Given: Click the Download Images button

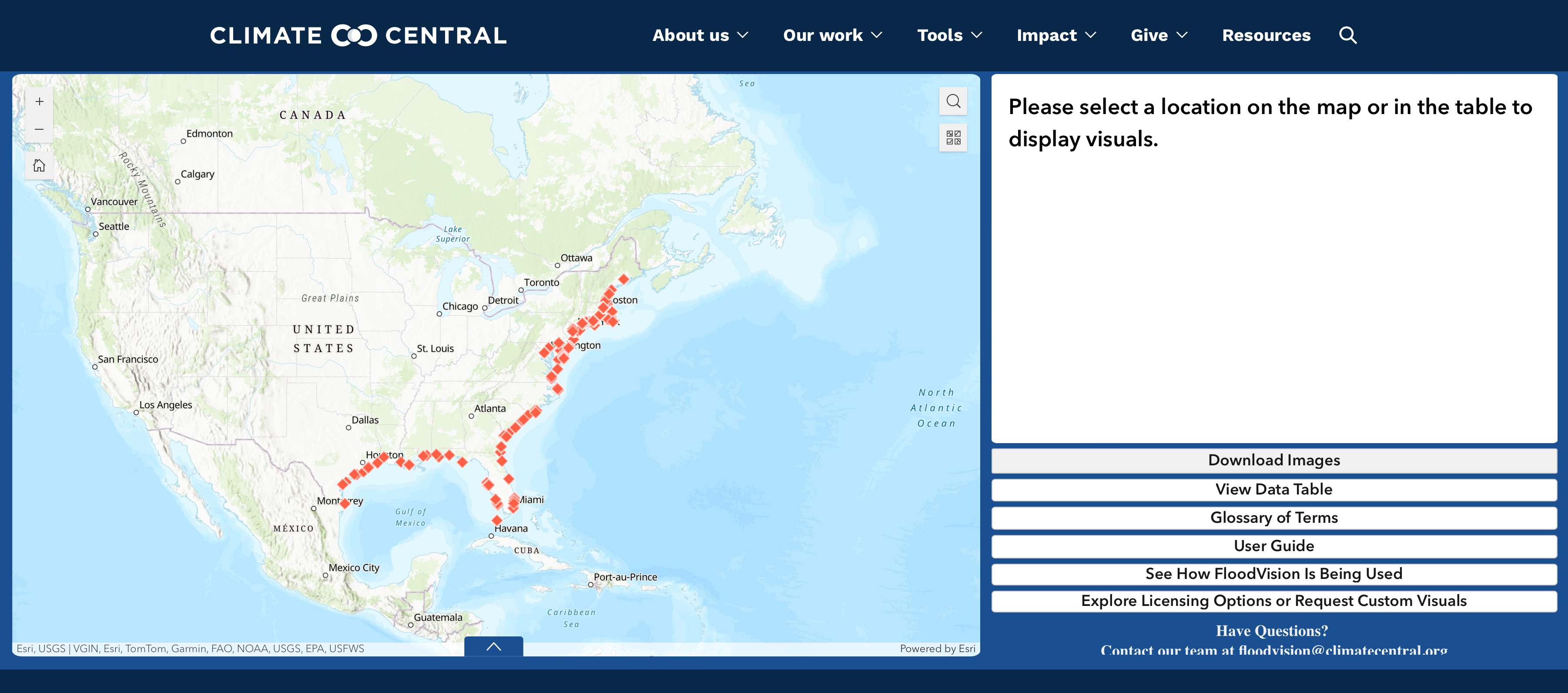Looking at the screenshot, I should click(x=1273, y=461).
